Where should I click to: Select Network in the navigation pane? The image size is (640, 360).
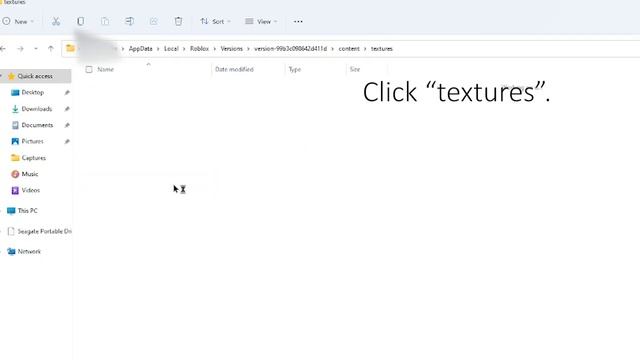pos(29,251)
